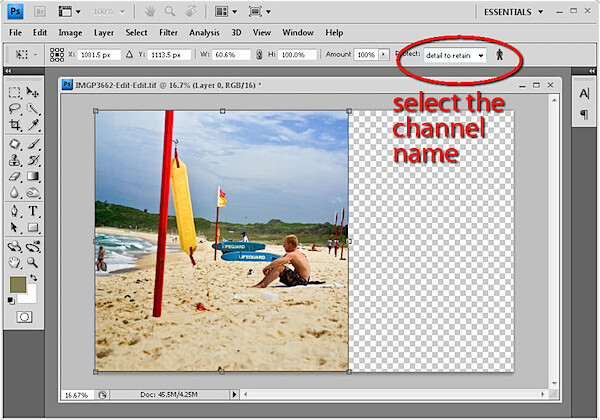Viewport: 600px width, 420px height.
Task: Select the Dodge tool
Action: (33, 192)
